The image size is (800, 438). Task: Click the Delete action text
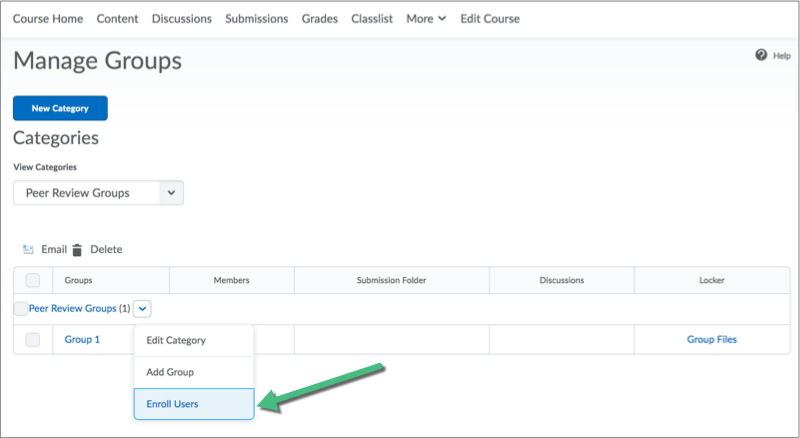pos(106,250)
